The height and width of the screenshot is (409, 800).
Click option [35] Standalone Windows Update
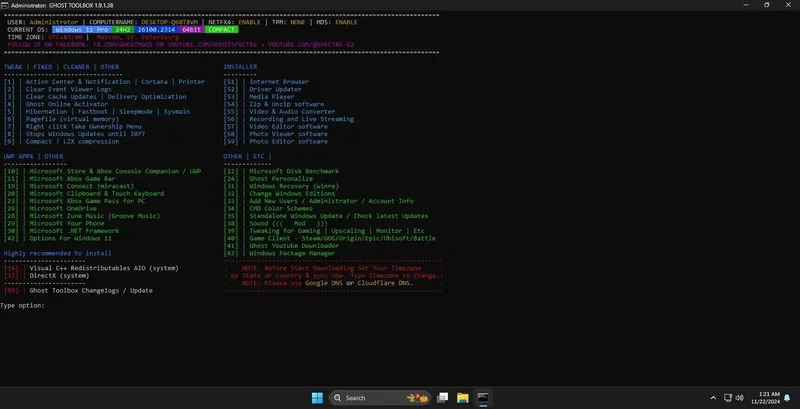pos(326,216)
